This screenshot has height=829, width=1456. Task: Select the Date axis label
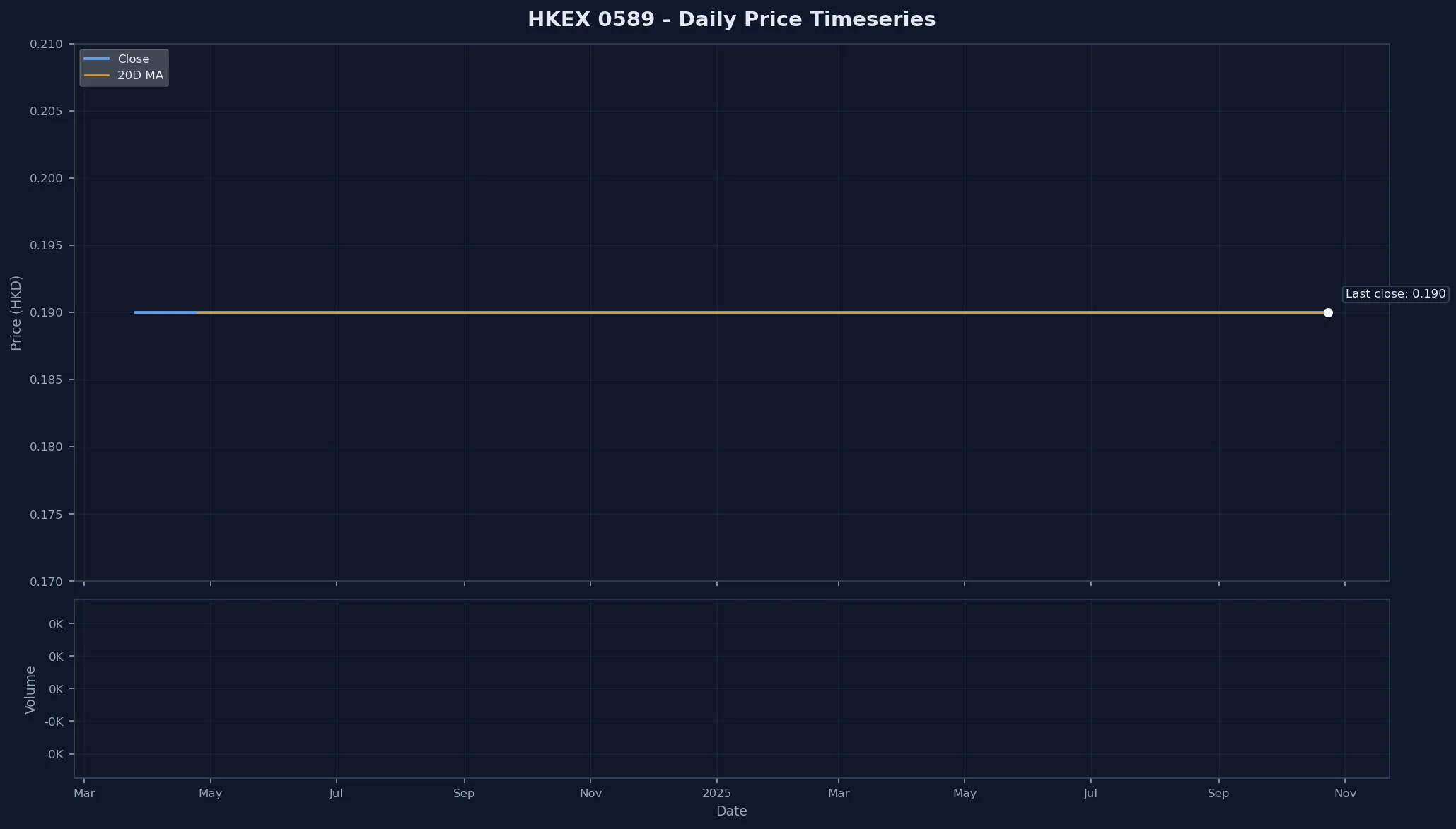coord(731,811)
